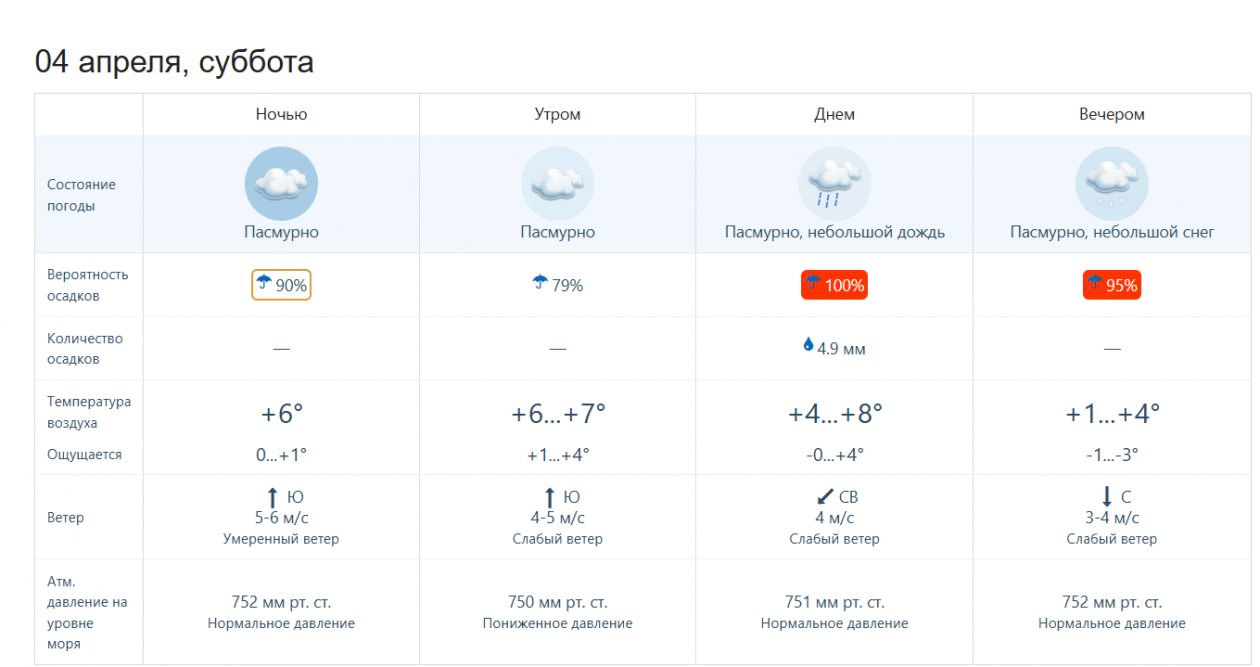Screen dimensions: 1260x667
Task: Click the "Днем" column header
Action: (834, 114)
